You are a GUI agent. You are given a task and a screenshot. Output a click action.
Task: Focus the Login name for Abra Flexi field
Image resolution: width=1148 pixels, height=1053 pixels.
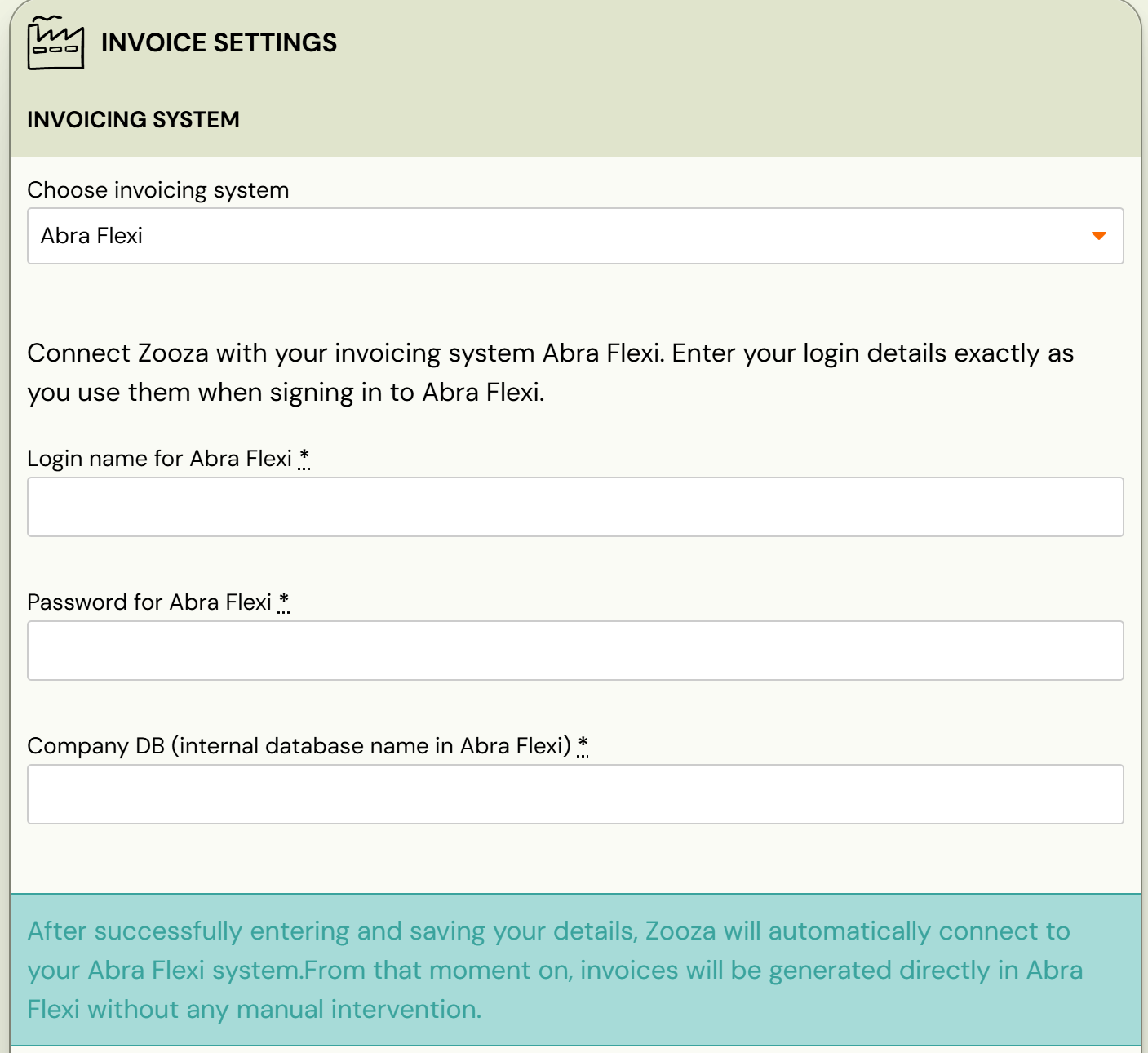575,507
